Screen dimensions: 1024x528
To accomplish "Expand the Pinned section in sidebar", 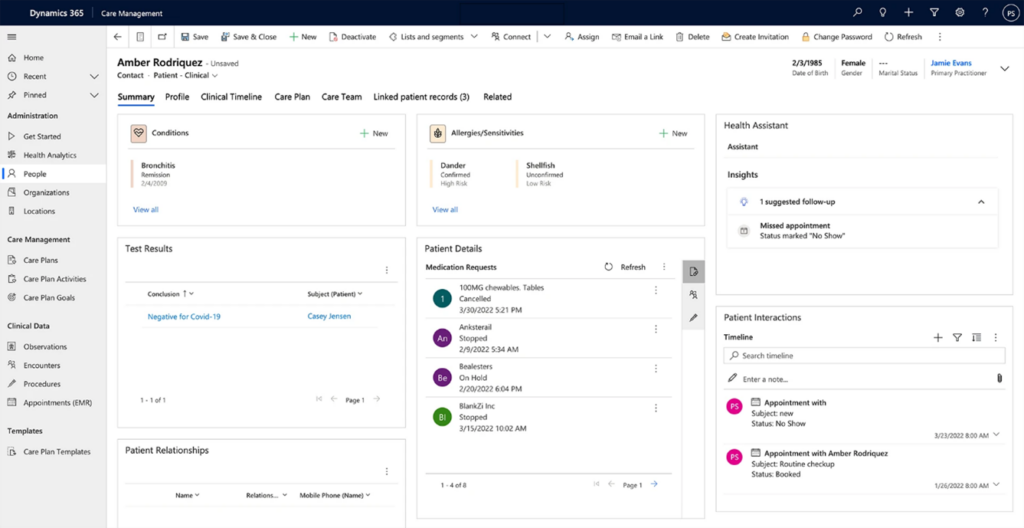I will pyautogui.click(x=94, y=95).
